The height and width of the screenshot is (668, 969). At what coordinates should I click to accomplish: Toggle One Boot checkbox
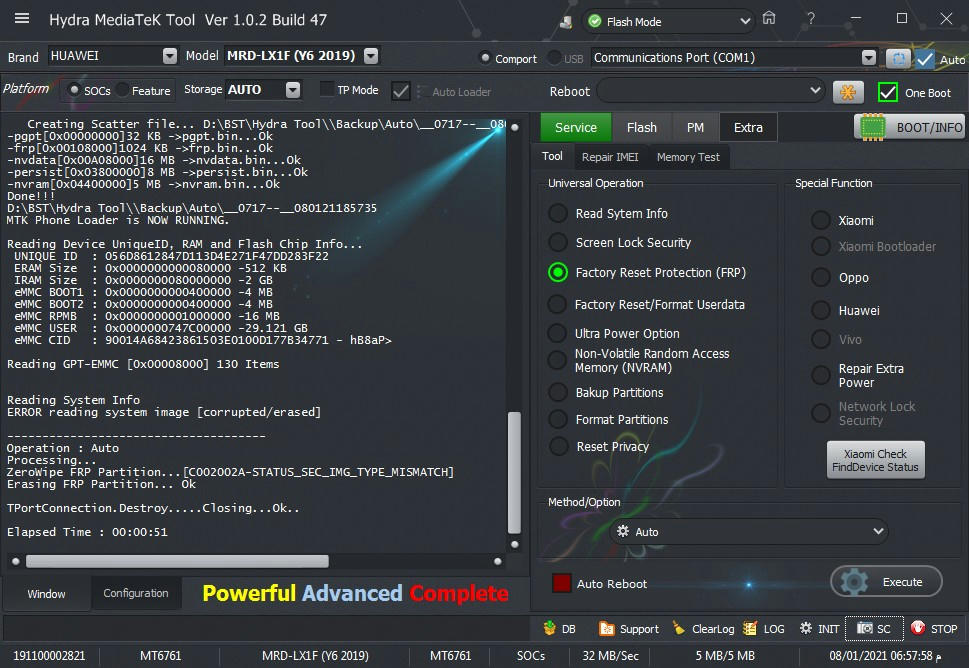point(887,93)
